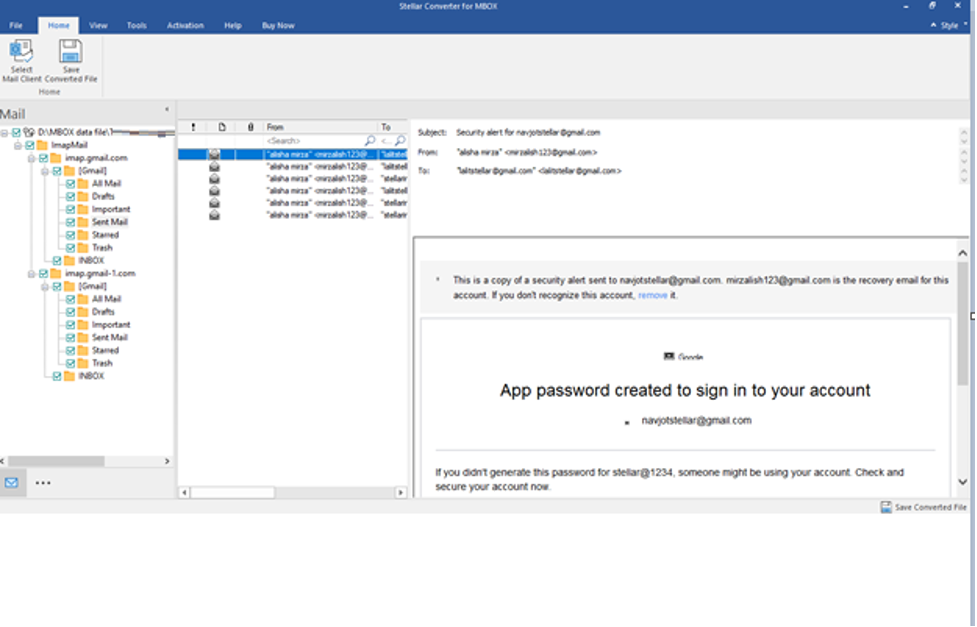Select Starred folder under imap.gmail.com
This screenshot has width=977, height=627.
point(105,235)
